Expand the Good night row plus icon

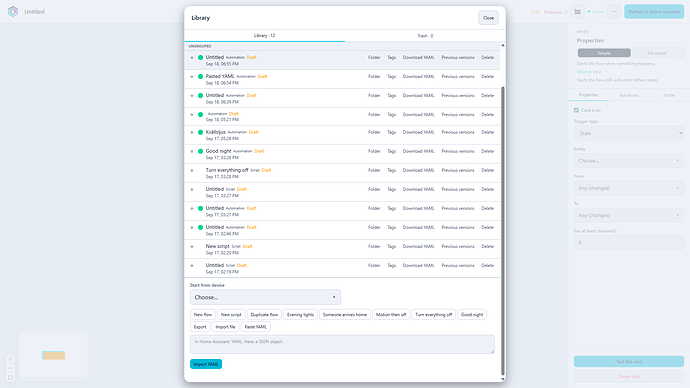192,151
